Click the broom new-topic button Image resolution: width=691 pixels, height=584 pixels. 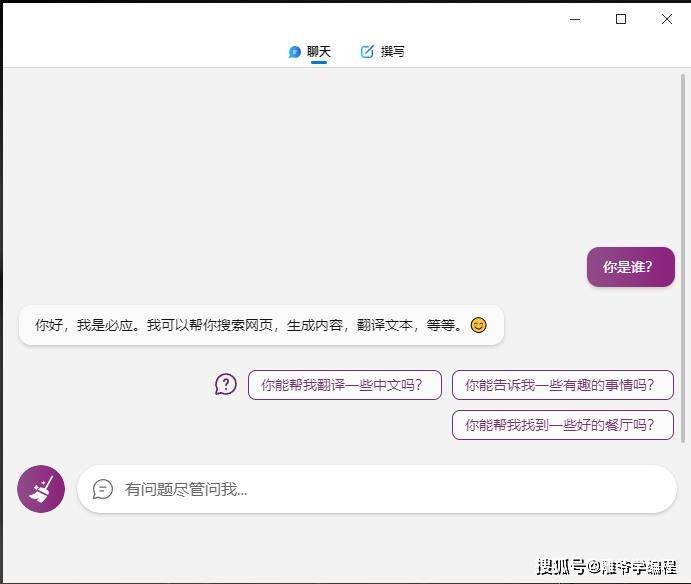pos(41,489)
